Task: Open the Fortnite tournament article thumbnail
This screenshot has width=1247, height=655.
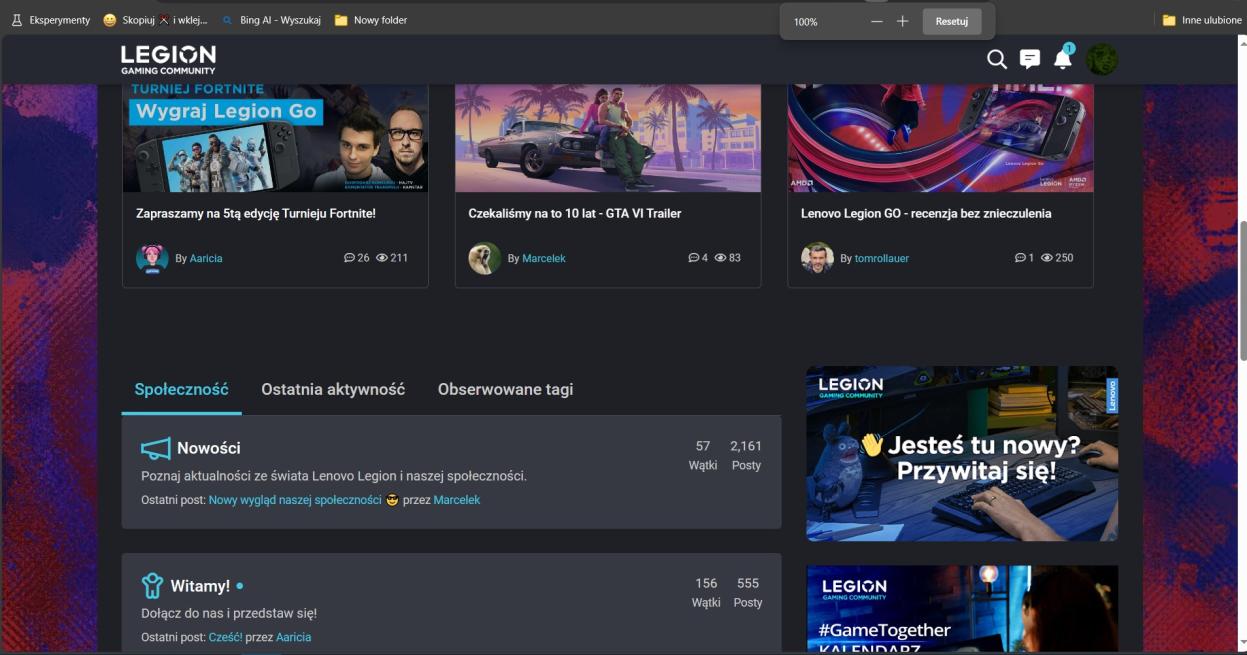Action: point(275,138)
